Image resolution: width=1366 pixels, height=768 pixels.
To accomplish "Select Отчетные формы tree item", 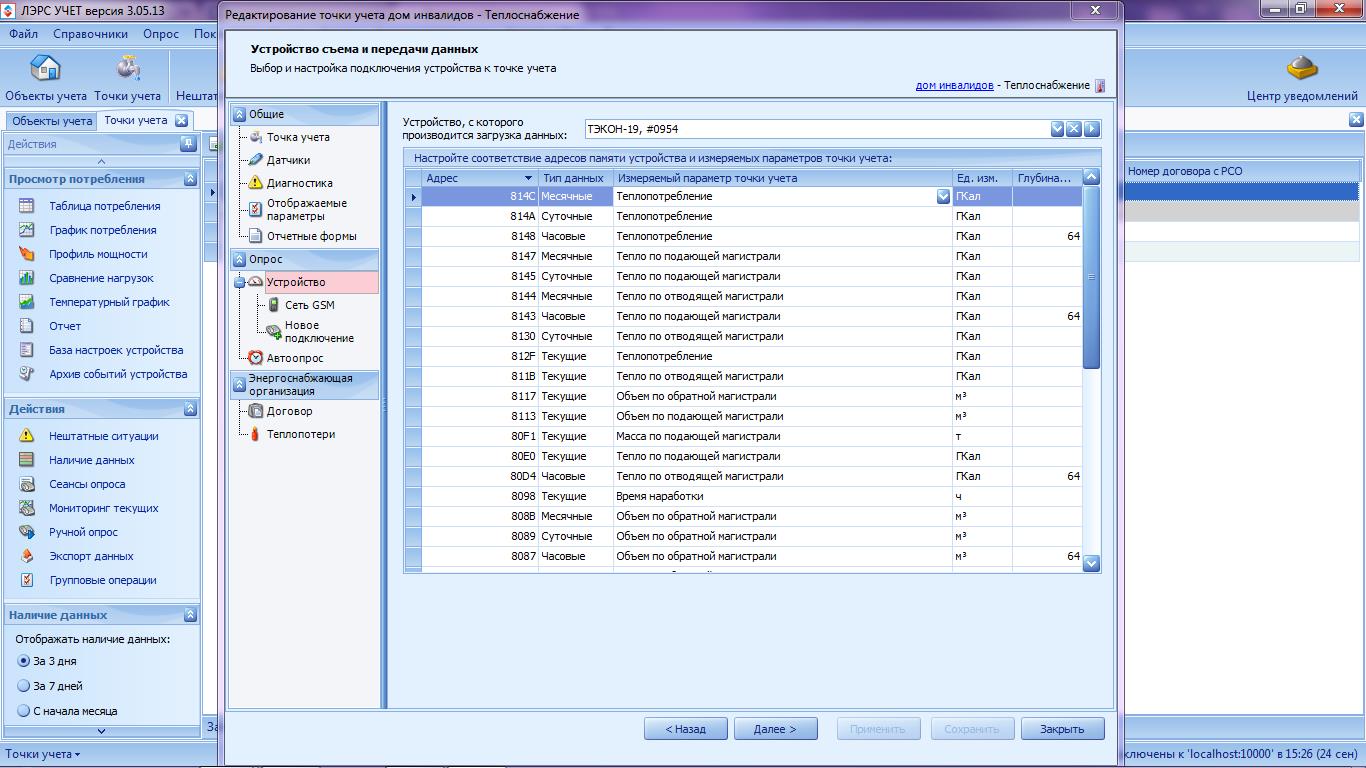I will (x=312, y=236).
